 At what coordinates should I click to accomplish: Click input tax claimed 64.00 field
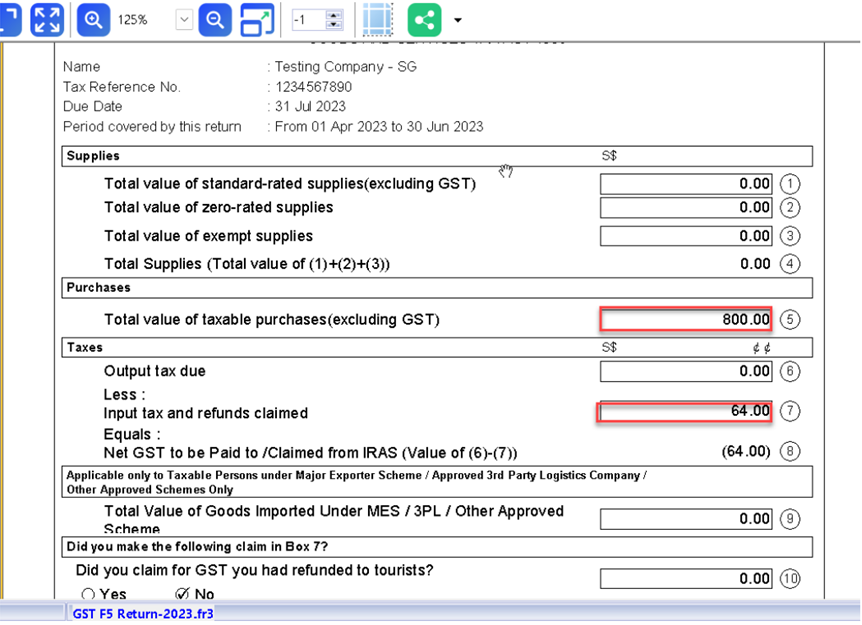click(686, 411)
